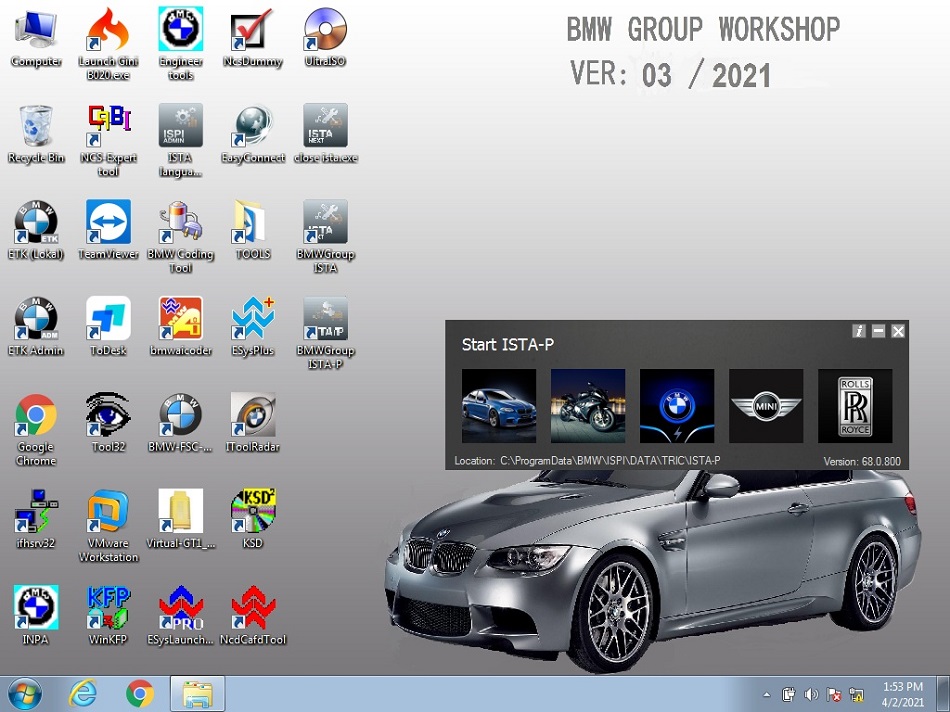Close the Start ISTA-P window
The image size is (950, 712).
click(x=898, y=331)
